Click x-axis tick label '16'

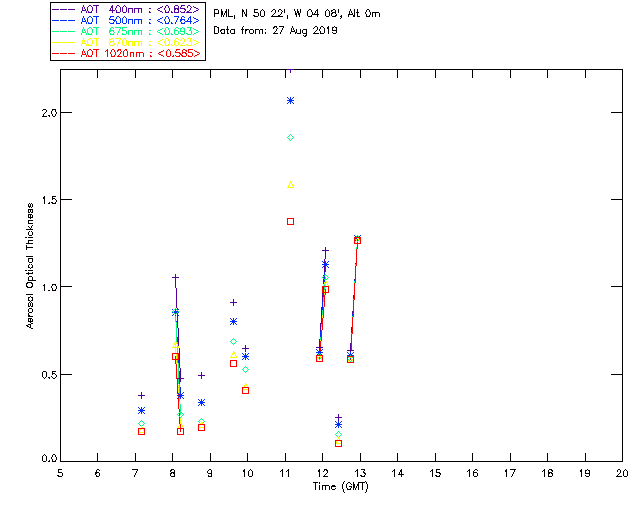pyautogui.click(x=472, y=473)
